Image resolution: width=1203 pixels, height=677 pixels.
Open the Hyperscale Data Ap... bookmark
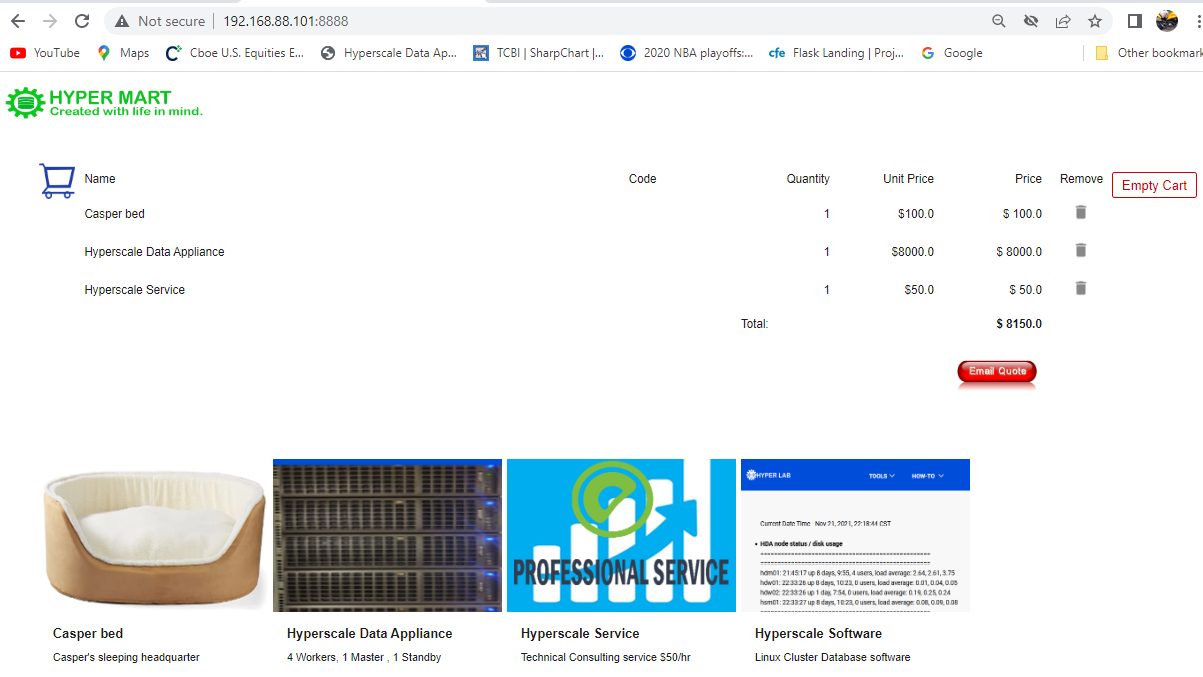(389, 53)
